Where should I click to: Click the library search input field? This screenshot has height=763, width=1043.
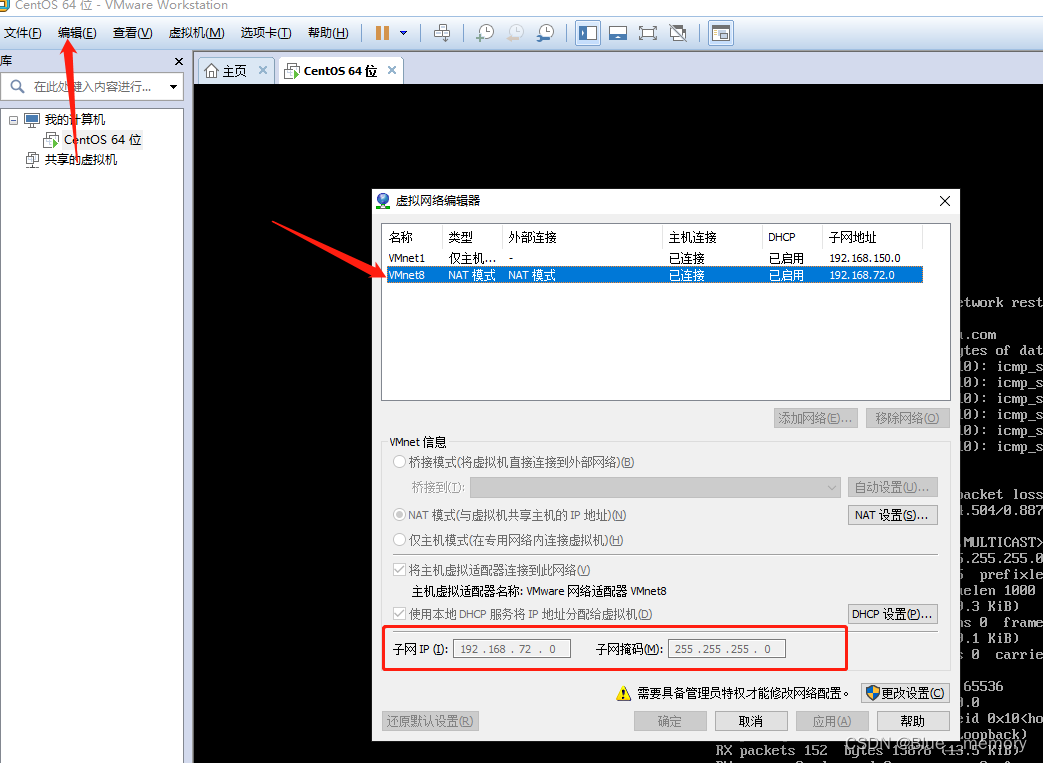92,86
